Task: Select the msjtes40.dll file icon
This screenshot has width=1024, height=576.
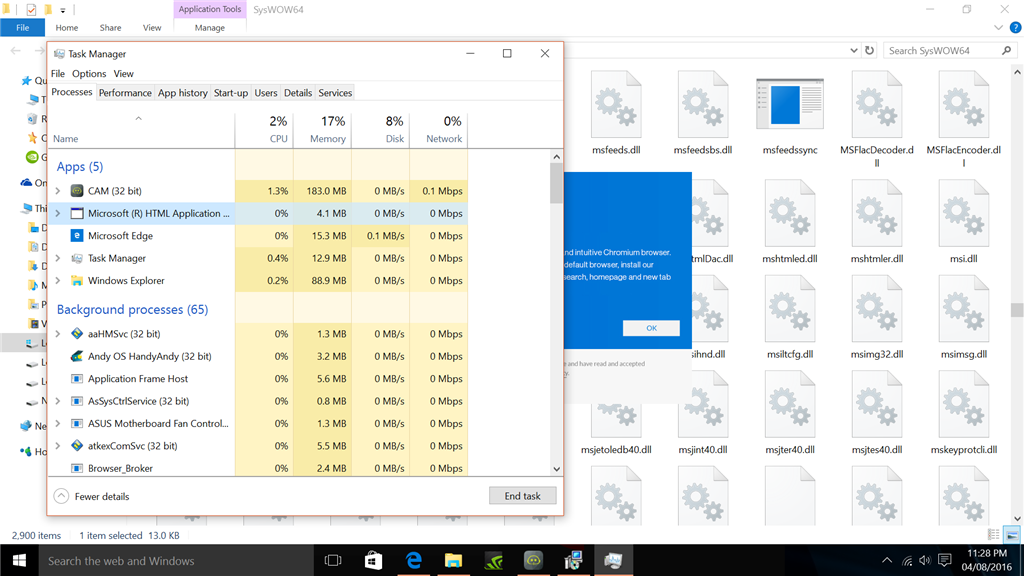Action: (x=876, y=405)
